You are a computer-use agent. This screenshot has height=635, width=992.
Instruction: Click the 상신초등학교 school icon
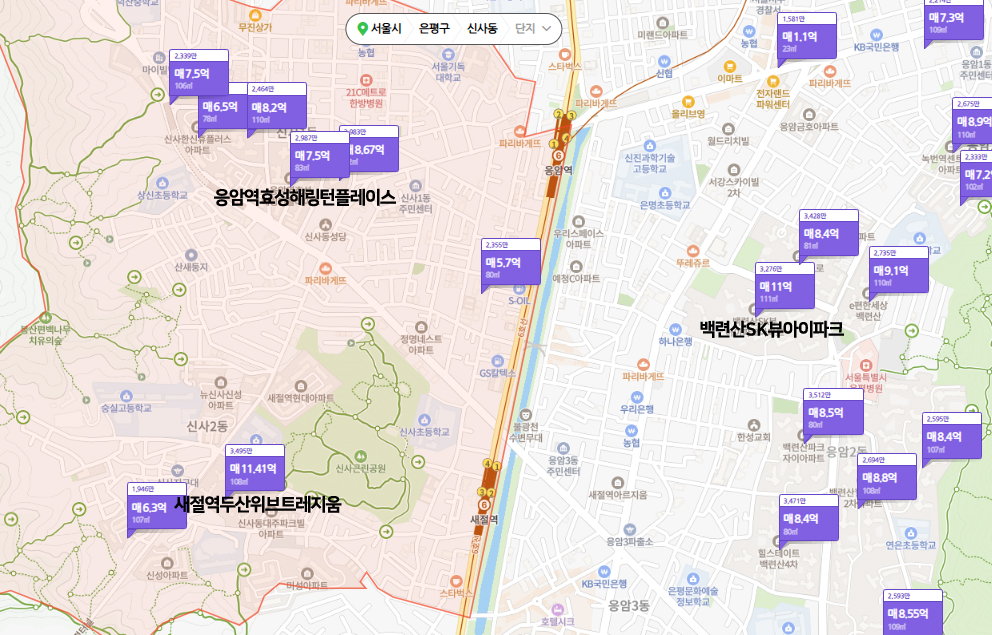pyautogui.click(x=163, y=183)
